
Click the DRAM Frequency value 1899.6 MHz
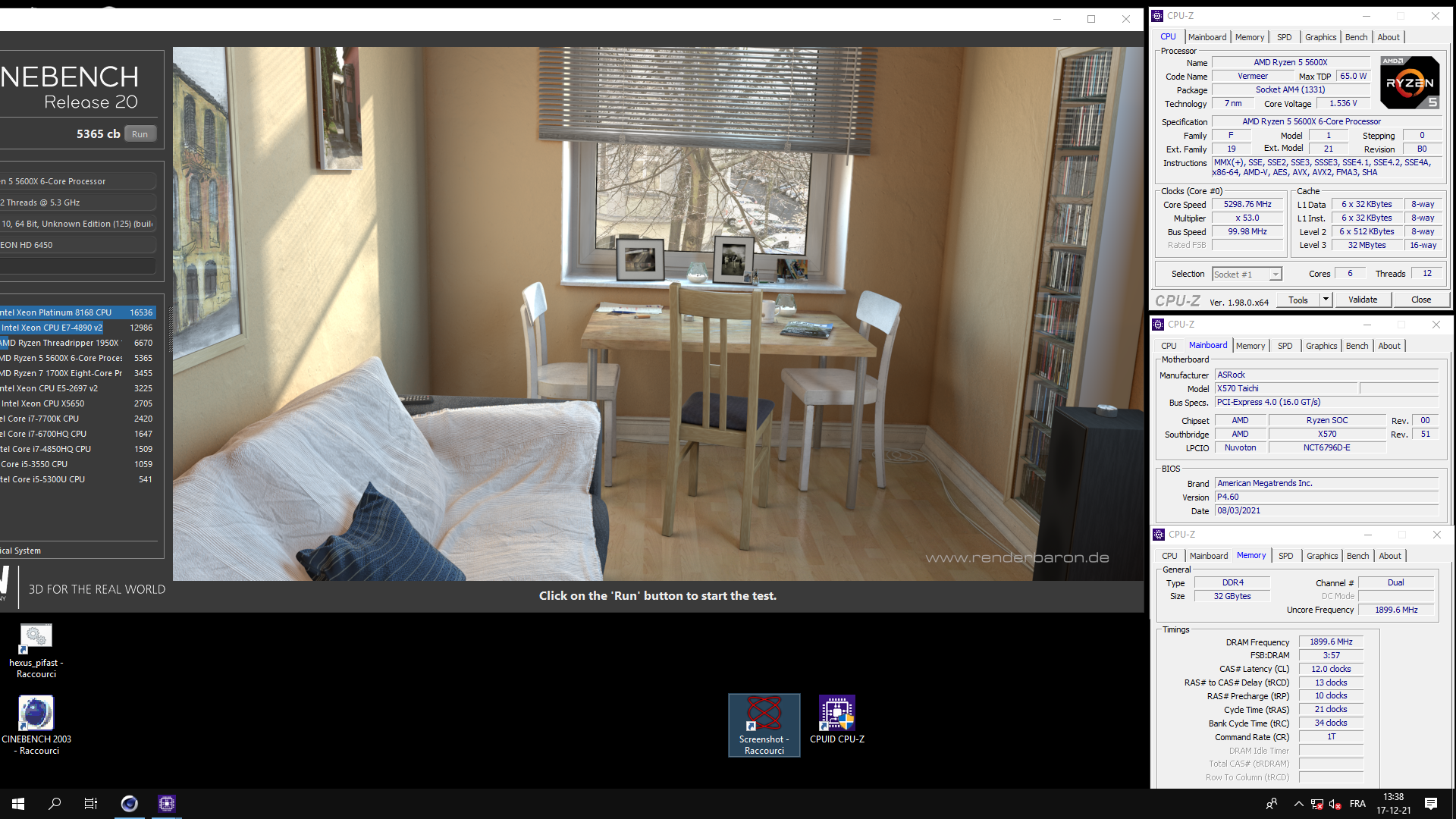point(1331,642)
